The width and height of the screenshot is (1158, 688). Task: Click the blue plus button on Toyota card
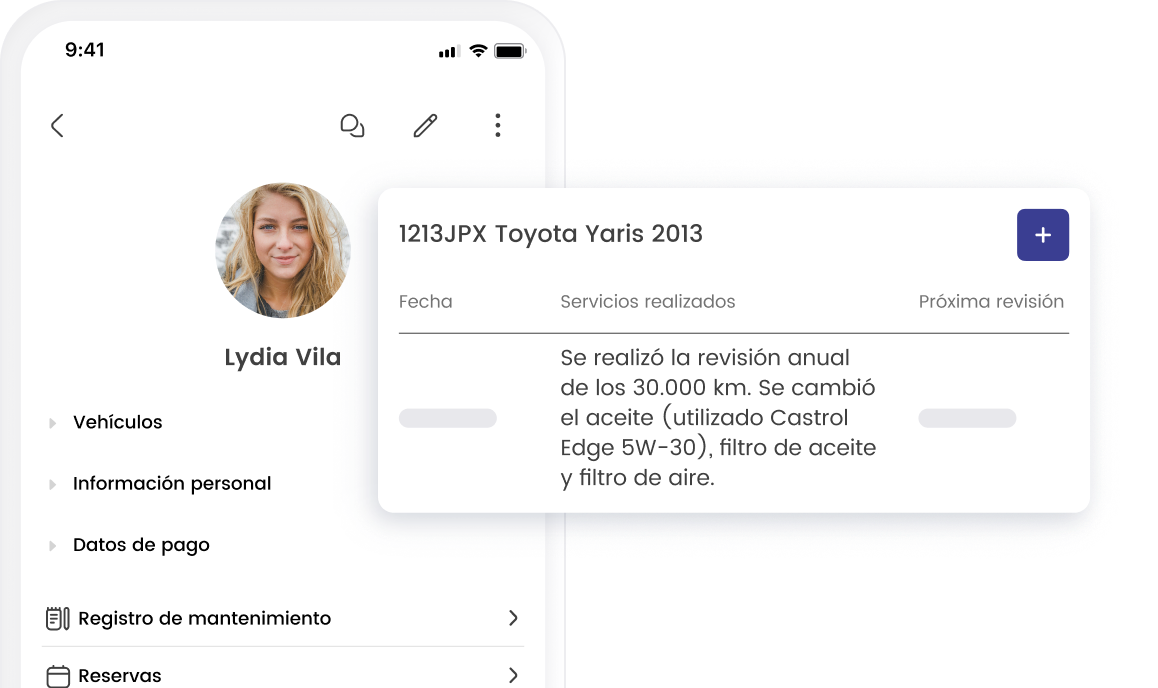[x=1043, y=235]
